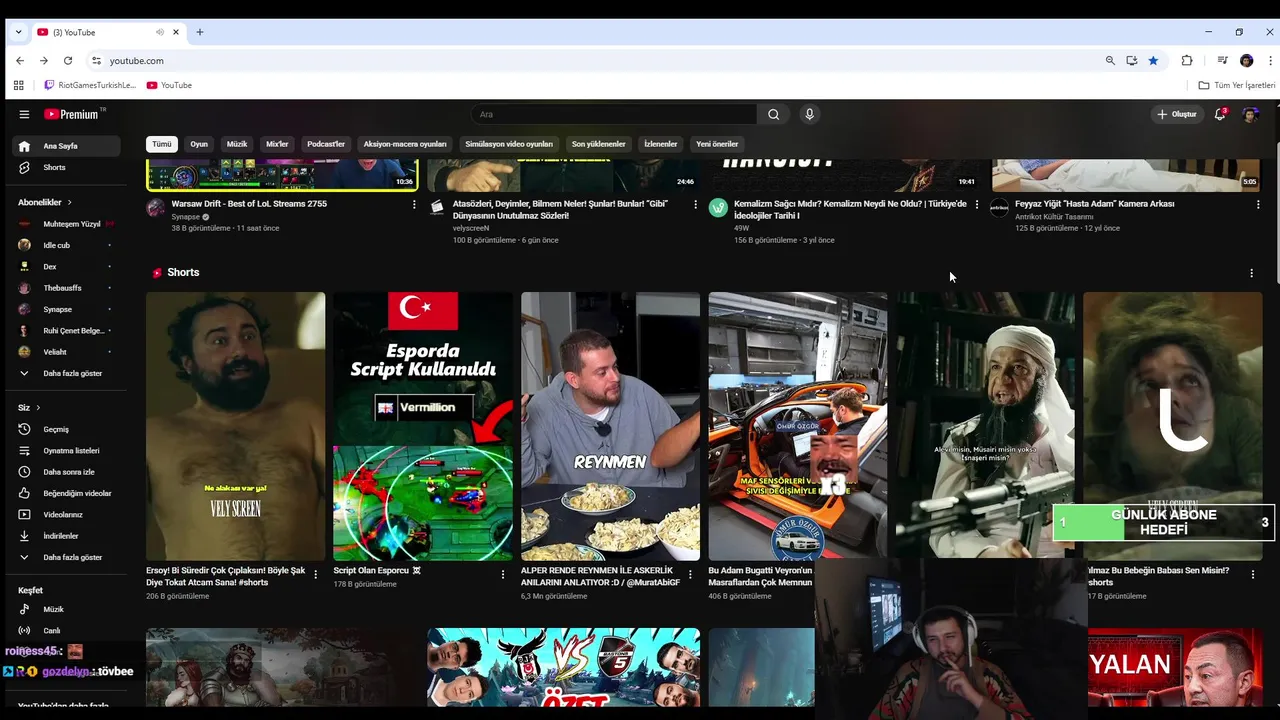The width and height of the screenshot is (1280, 720).
Task: Open Geçmiş history in sidebar
Action: pyautogui.click(x=67, y=429)
